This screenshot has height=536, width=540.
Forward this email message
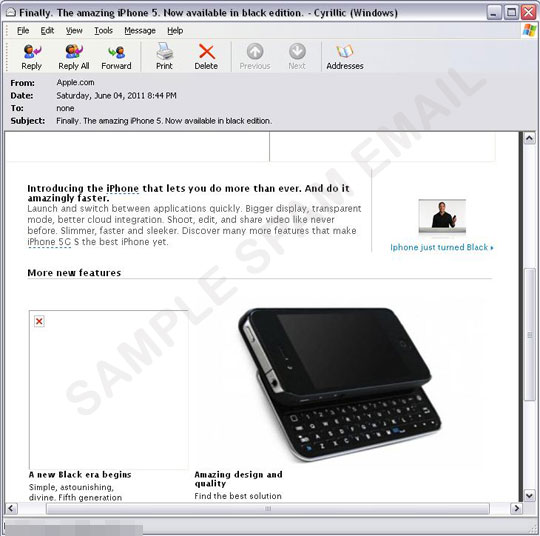tap(116, 56)
